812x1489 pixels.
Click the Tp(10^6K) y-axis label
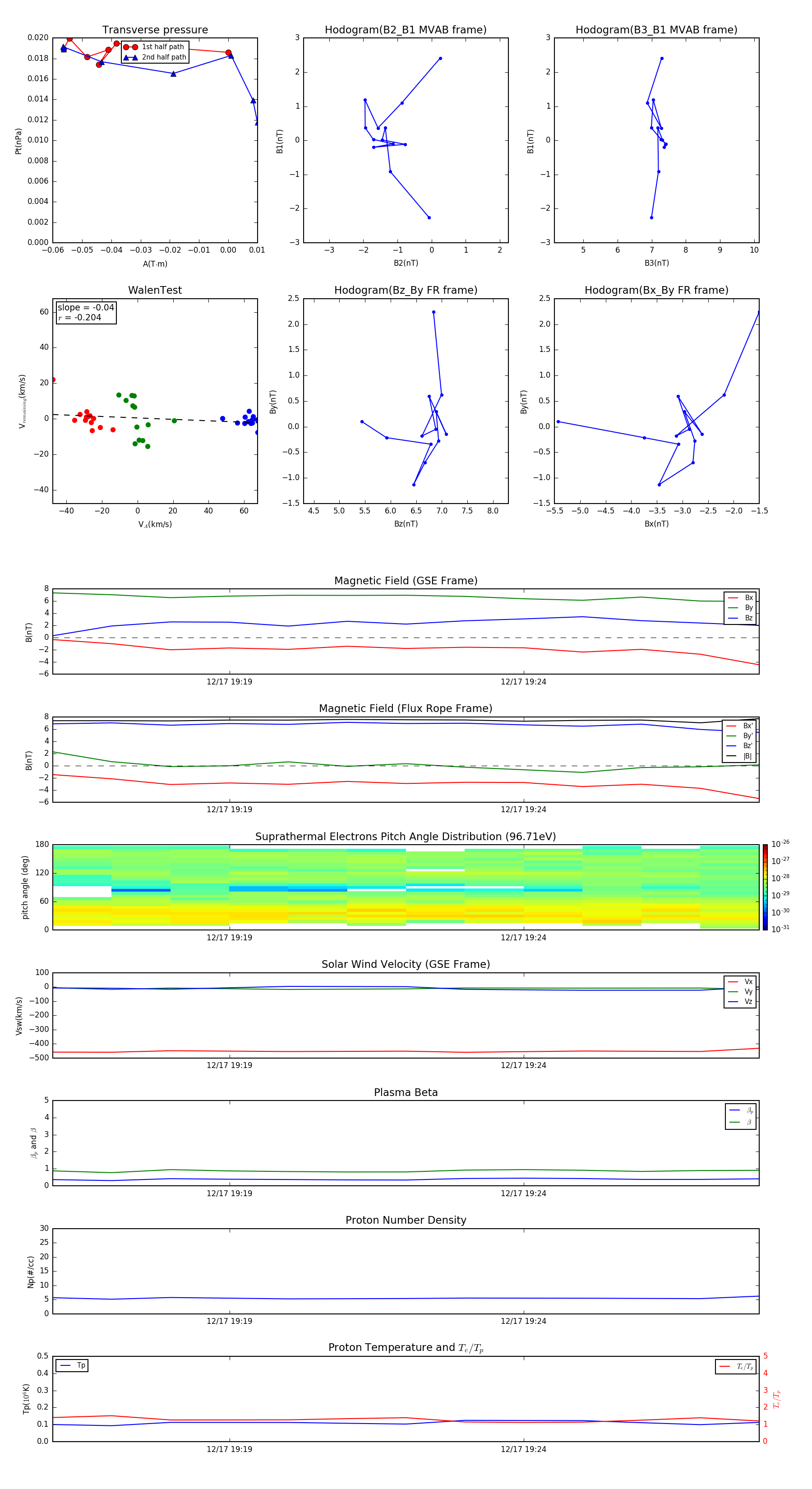(x=26, y=1399)
